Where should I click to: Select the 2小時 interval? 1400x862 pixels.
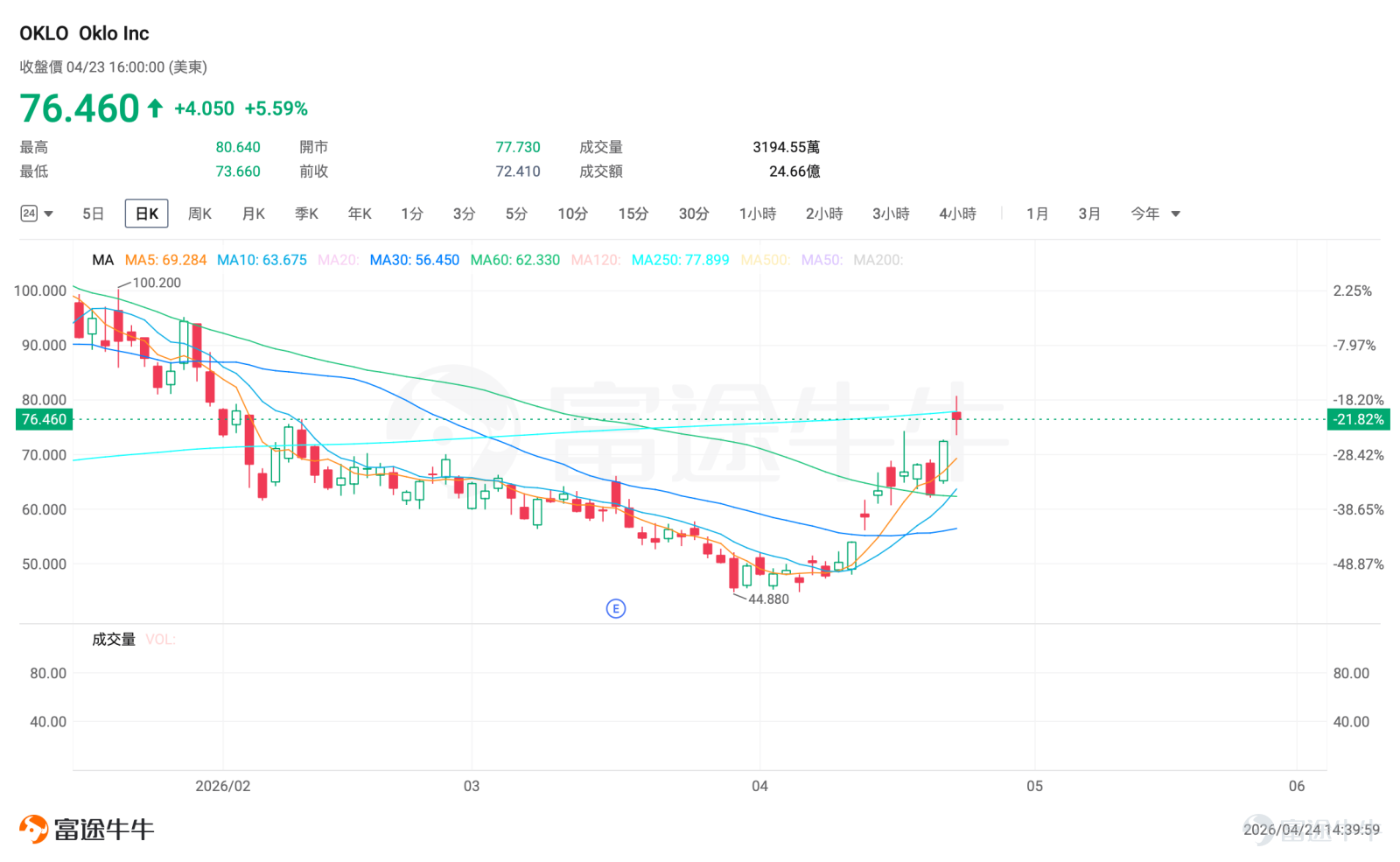[x=824, y=214]
